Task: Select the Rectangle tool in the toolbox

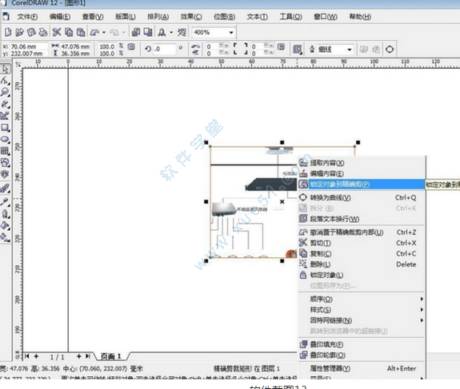Action: pos(5,128)
